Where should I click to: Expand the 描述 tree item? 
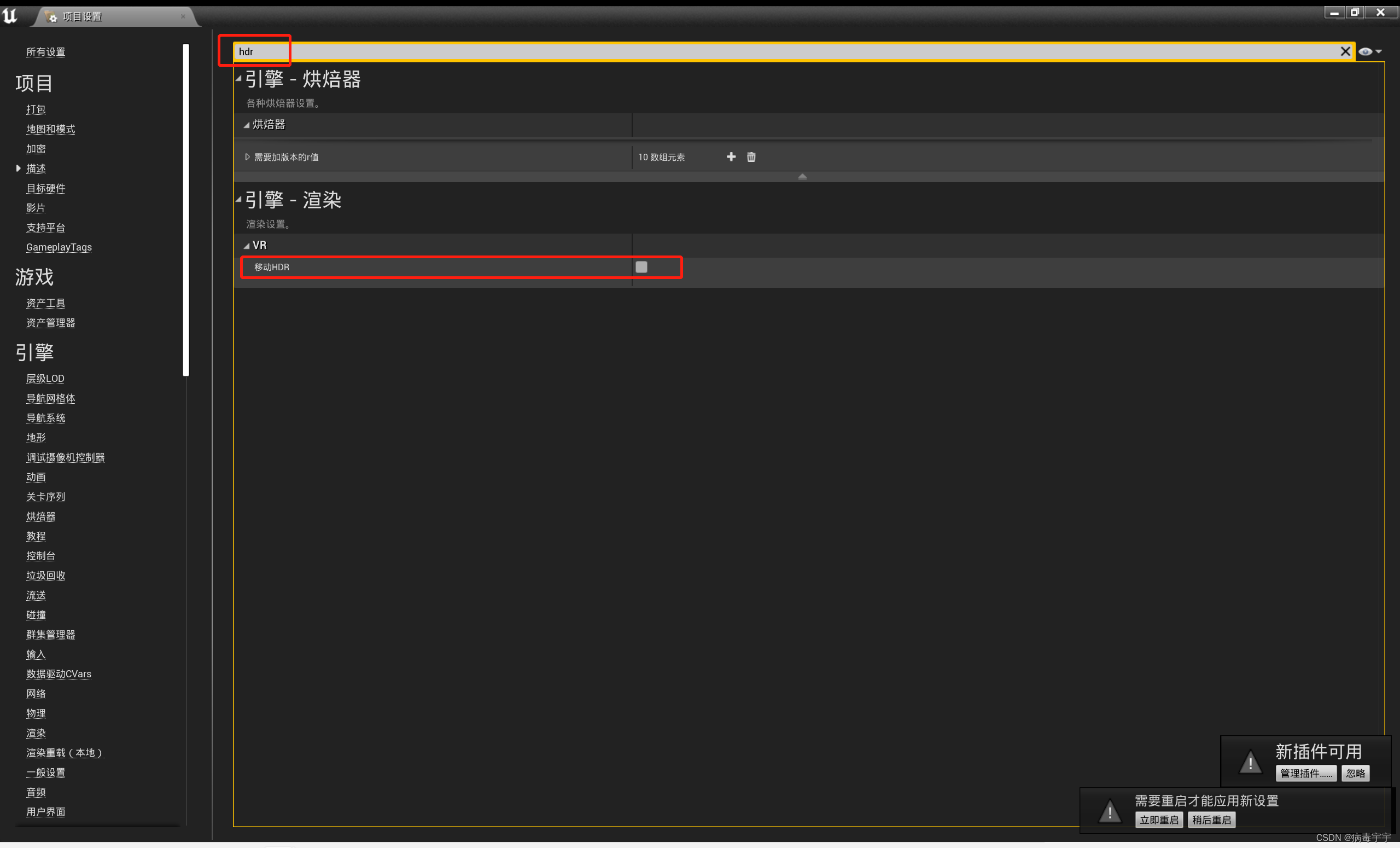point(18,169)
